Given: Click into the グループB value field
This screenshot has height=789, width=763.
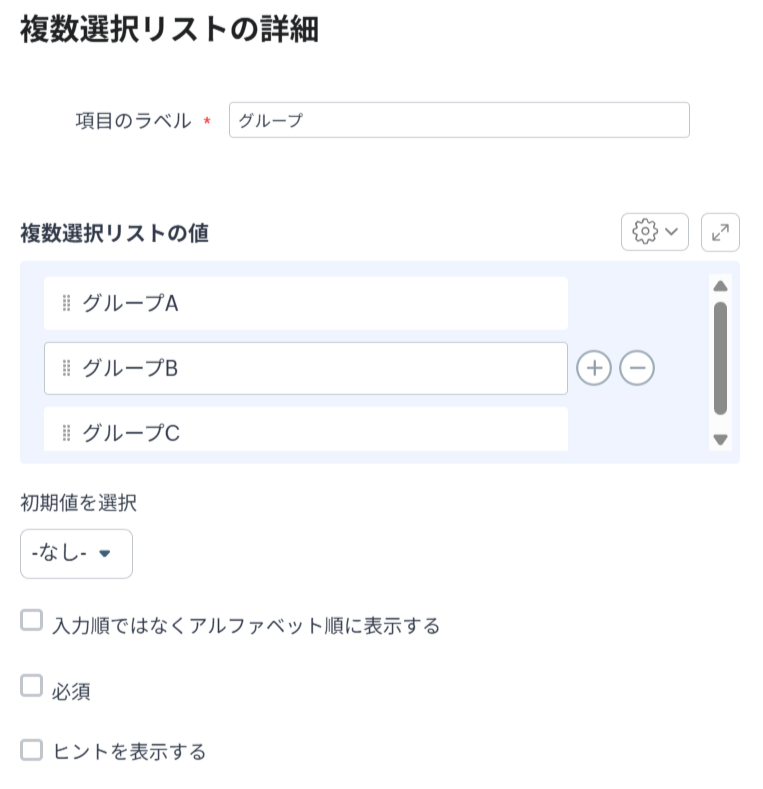Looking at the screenshot, I should pyautogui.click(x=320, y=368).
